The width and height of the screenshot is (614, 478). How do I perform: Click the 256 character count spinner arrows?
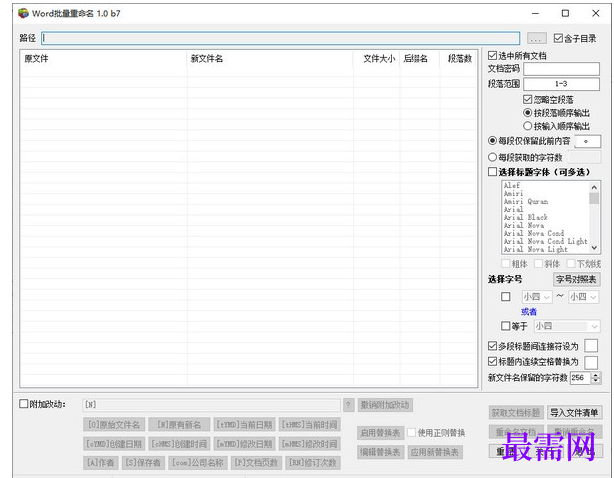(596, 378)
